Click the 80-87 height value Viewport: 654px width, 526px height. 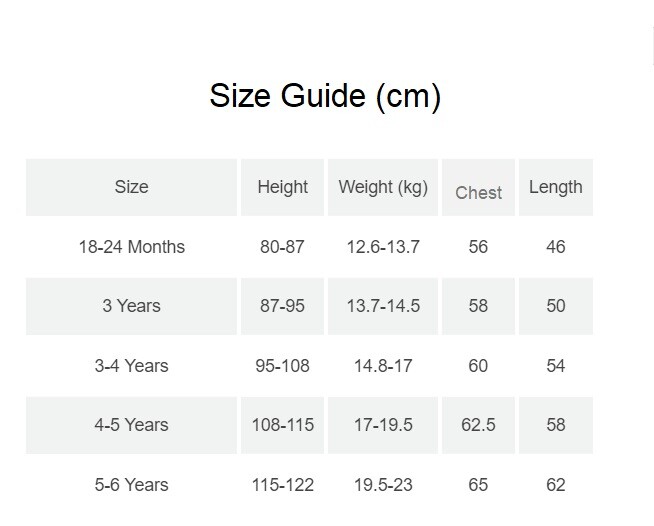282,247
